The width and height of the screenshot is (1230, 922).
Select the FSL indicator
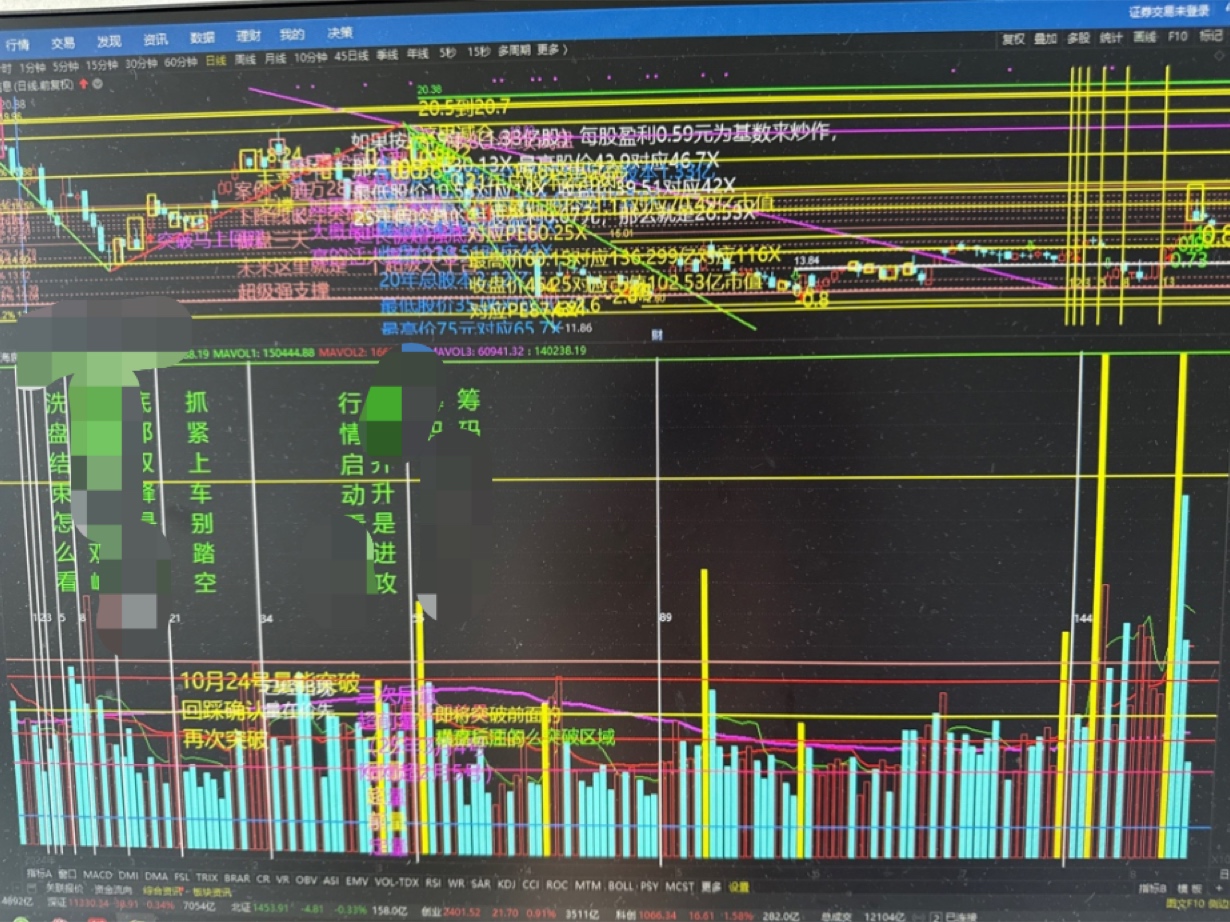pyautogui.click(x=182, y=876)
